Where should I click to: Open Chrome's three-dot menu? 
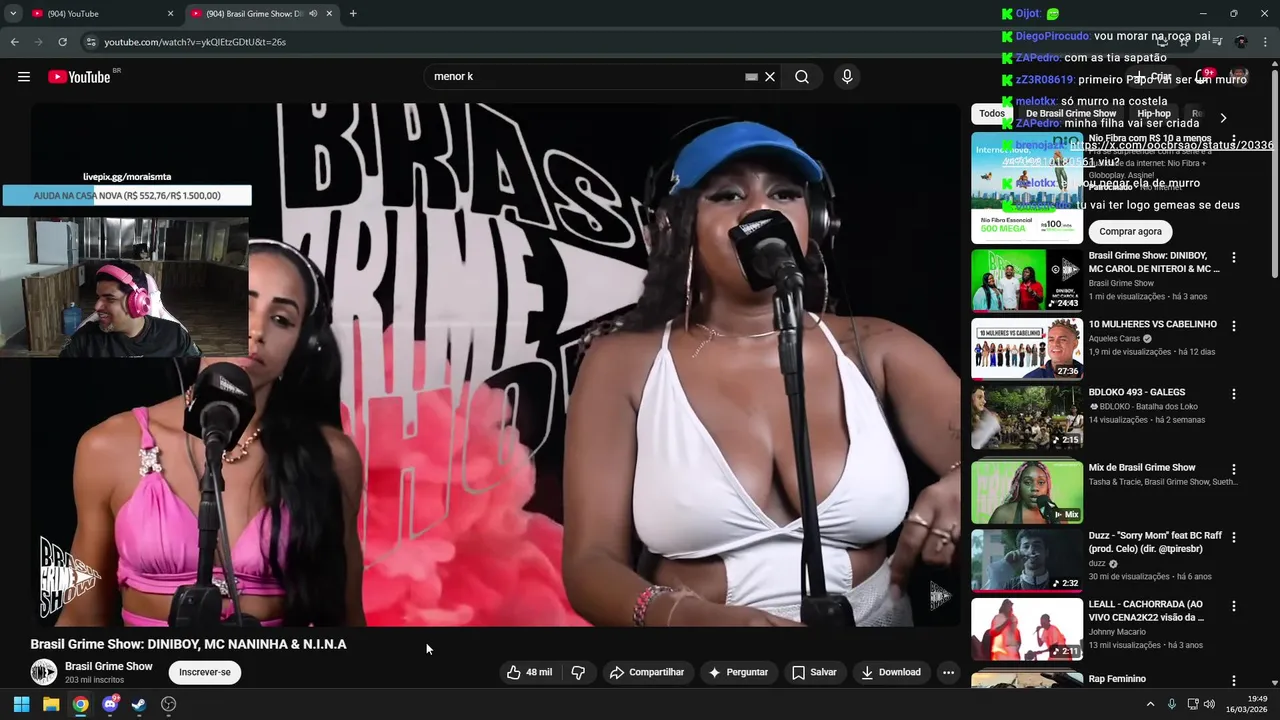(1265, 42)
